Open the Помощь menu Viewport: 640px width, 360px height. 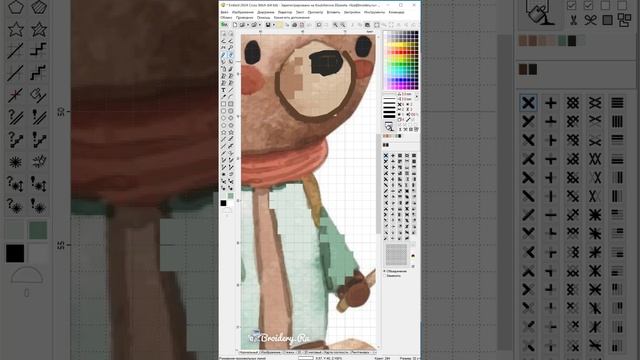pos(264,18)
